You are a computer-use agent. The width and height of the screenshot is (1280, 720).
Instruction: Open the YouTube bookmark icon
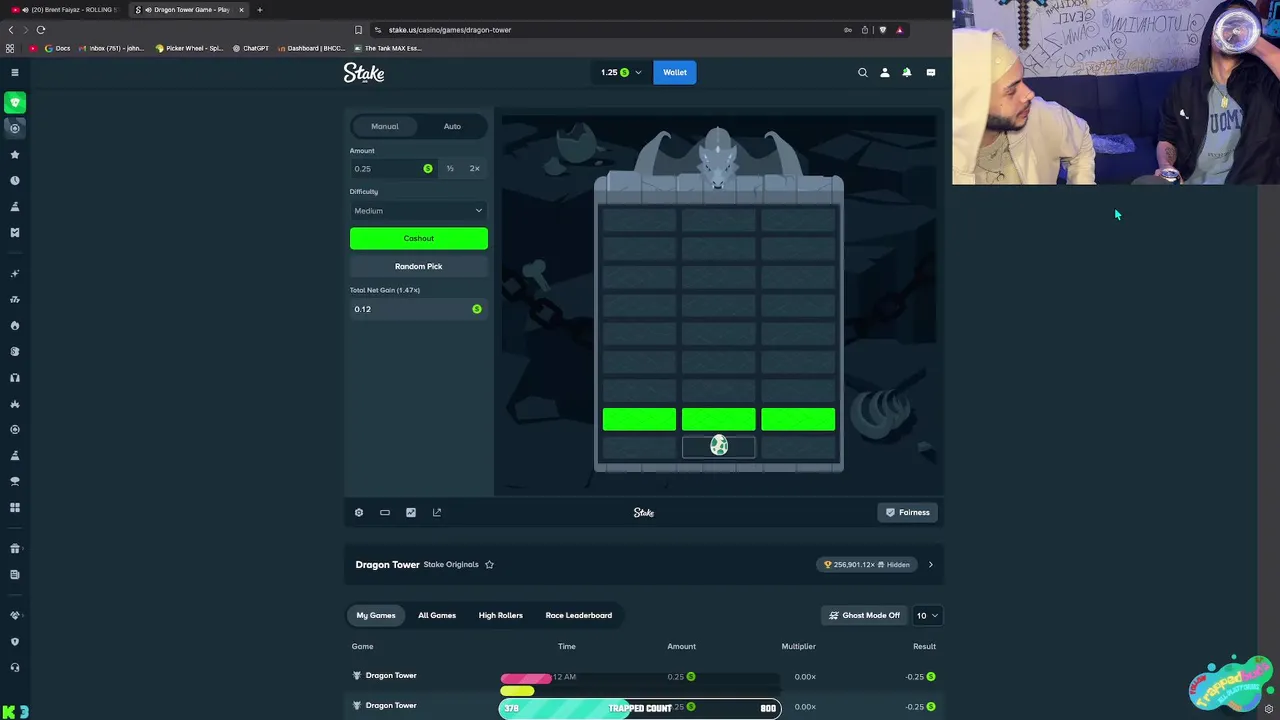[33, 48]
